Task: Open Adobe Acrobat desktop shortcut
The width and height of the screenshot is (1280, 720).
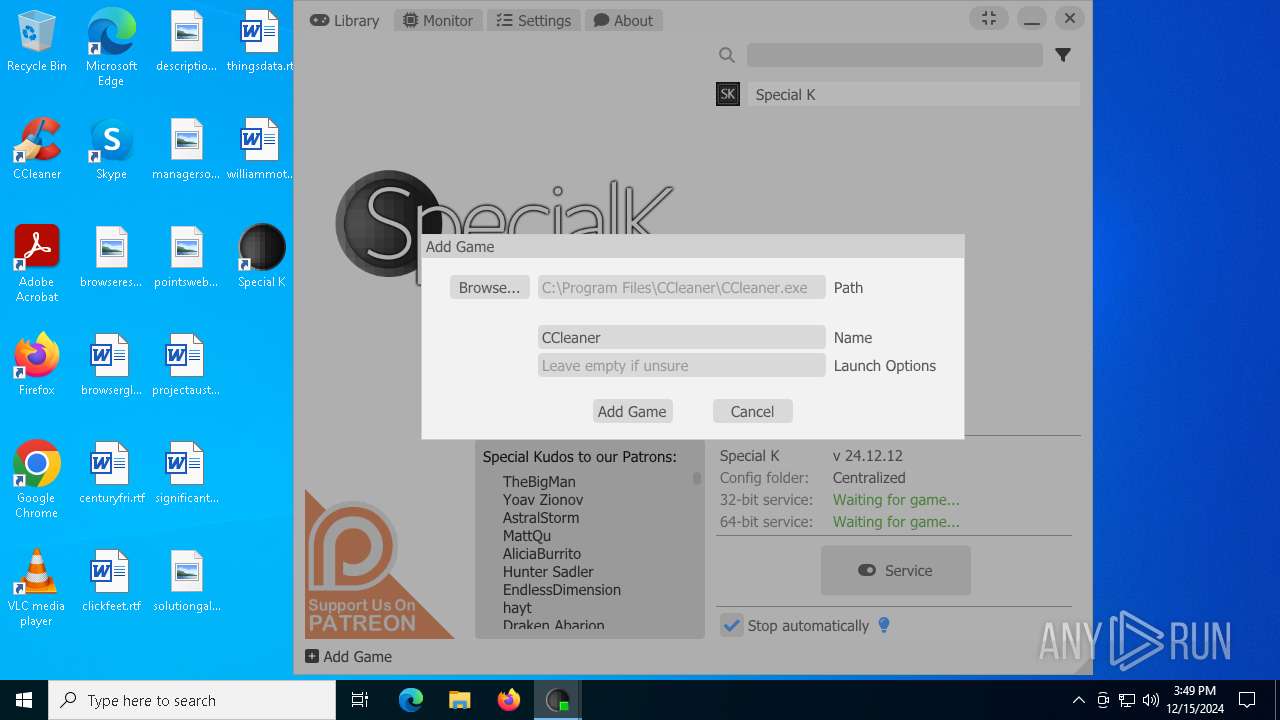Action: pyautogui.click(x=37, y=264)
